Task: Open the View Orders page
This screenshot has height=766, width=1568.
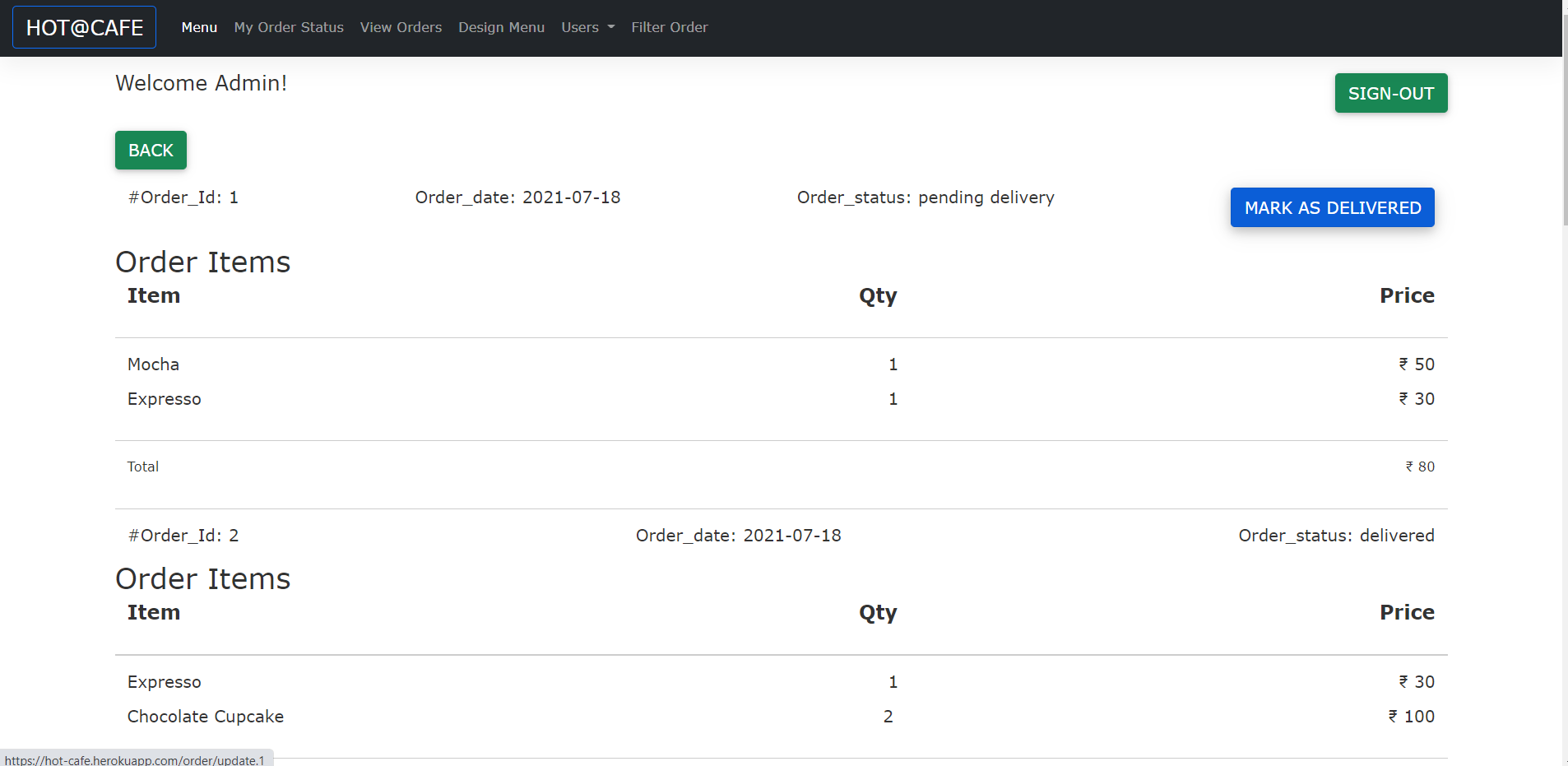Action: point(401,27)
